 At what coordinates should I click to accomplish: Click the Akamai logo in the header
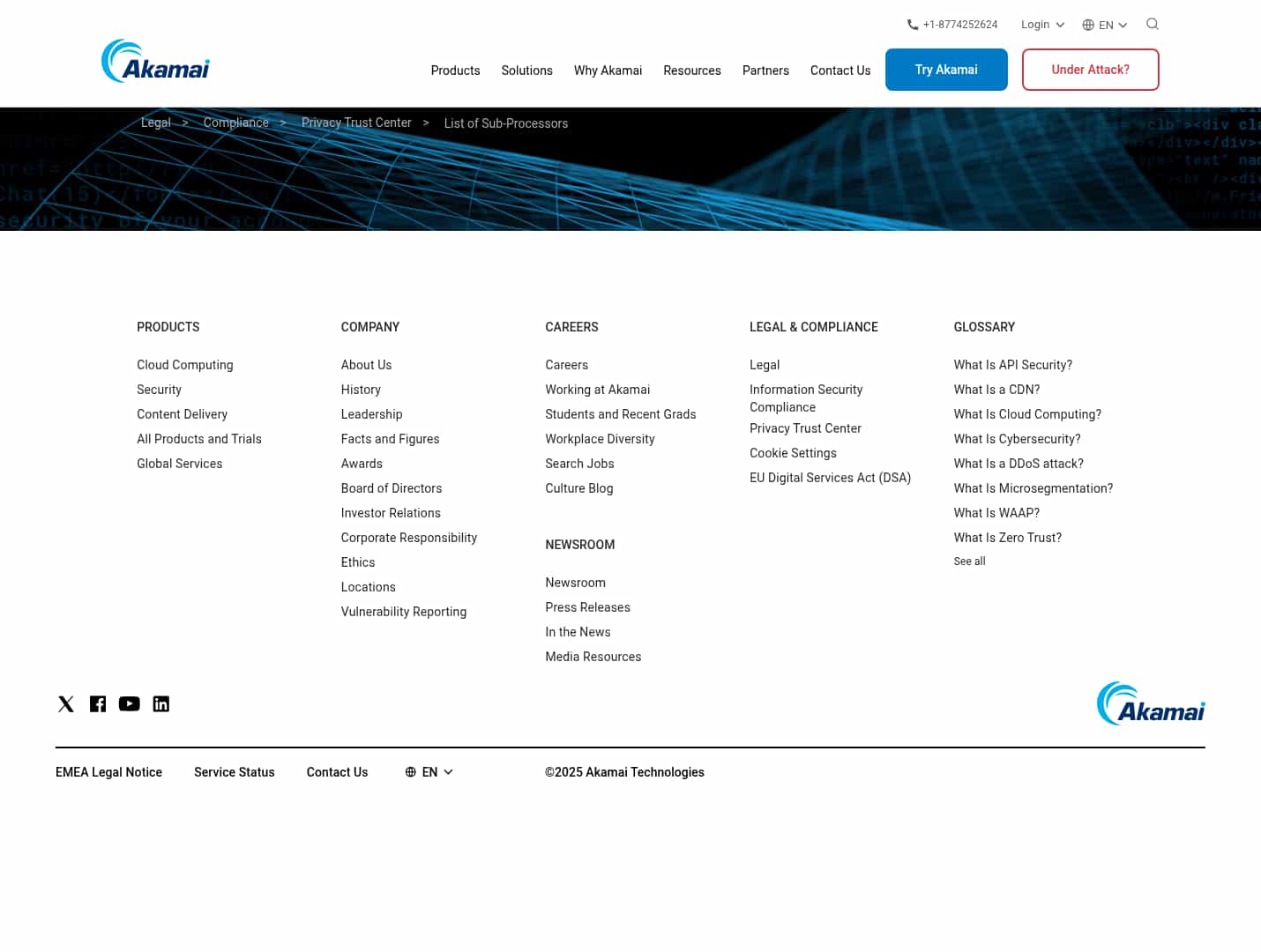(156, 61)
